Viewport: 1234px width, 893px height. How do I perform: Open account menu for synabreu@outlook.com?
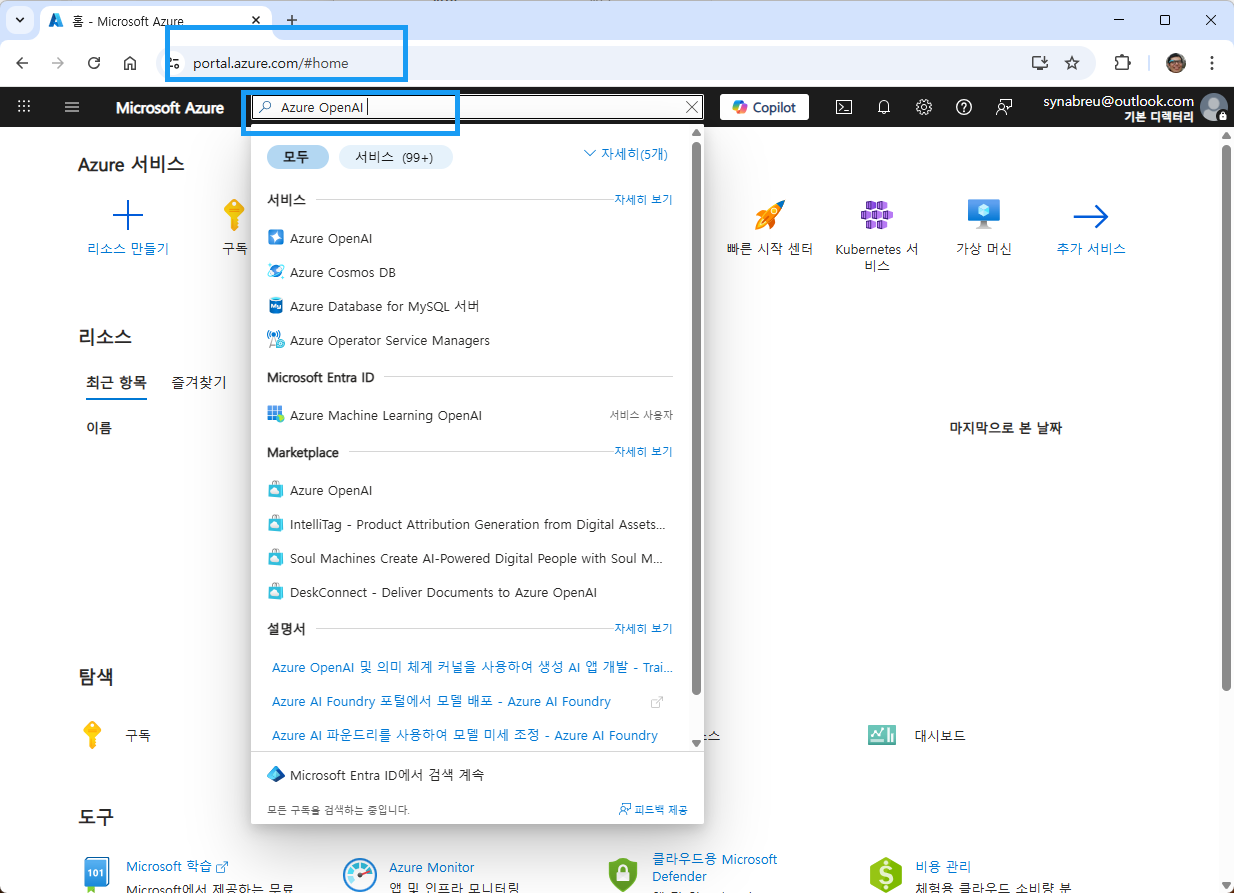coord(1134,108)
